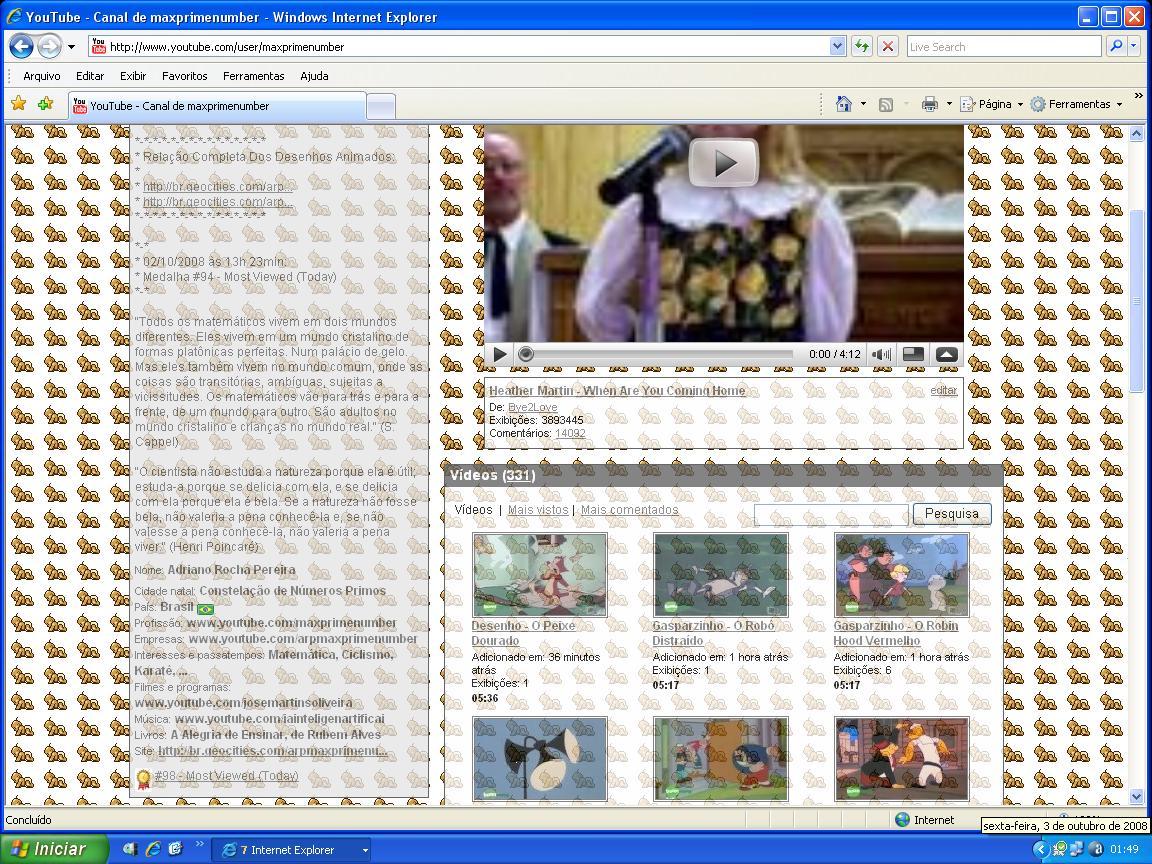The height and width of the screenshot is (864, 1152).
Task: Click the large play overlay on video
Action: click(723, 162)
